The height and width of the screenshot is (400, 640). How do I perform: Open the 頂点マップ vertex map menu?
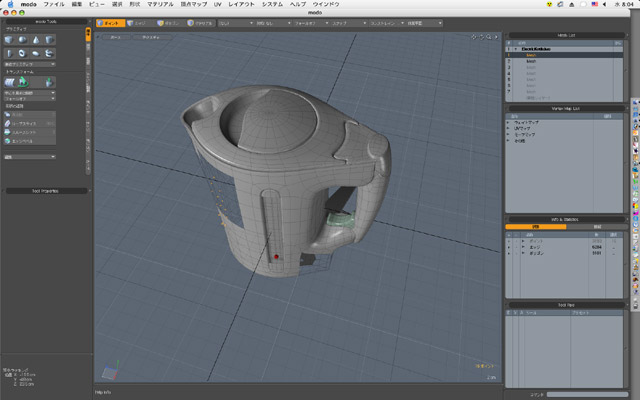point(194,4)
